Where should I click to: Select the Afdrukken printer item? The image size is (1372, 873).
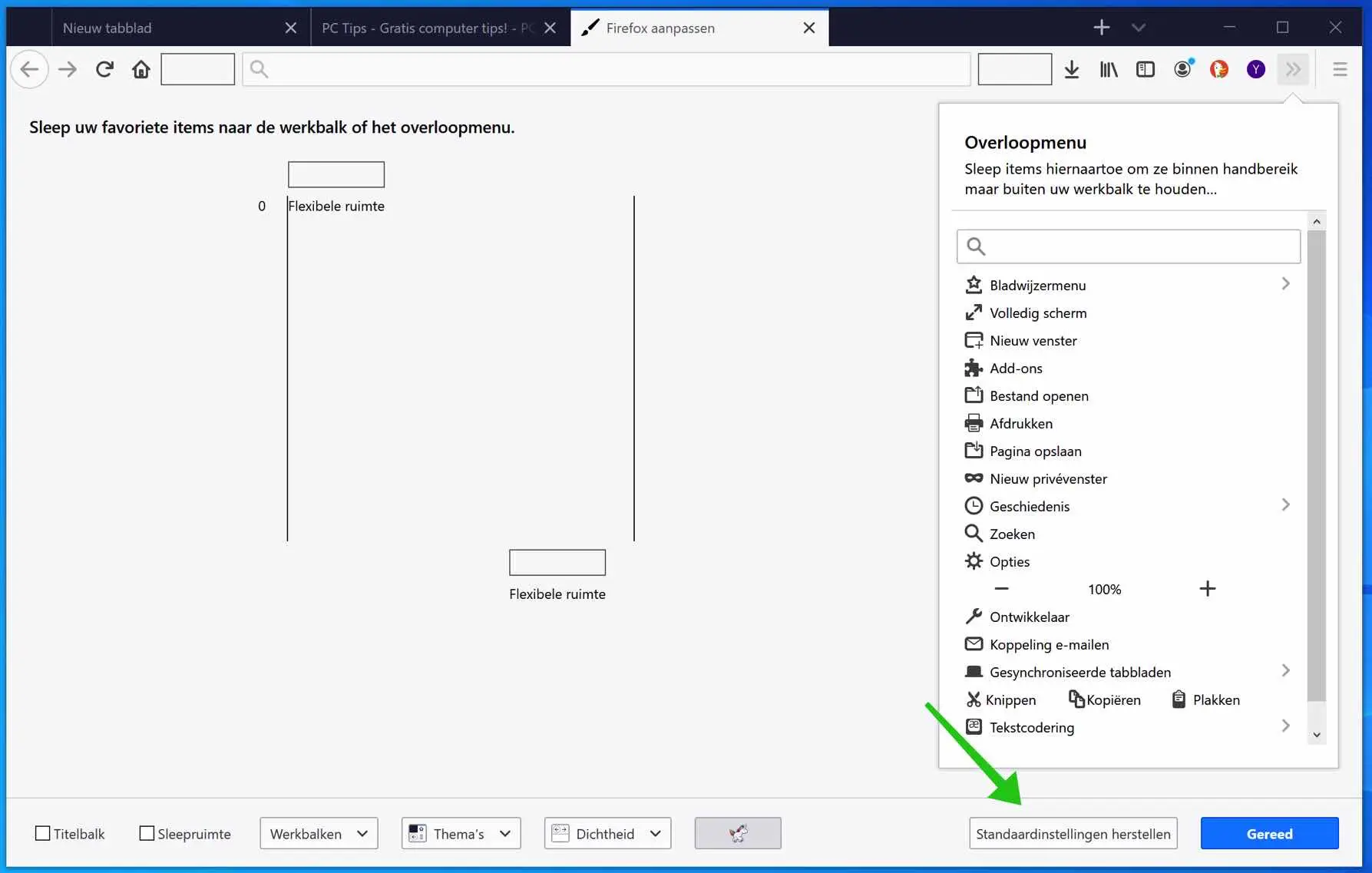pyautogui.click(x=1129, y=423)
